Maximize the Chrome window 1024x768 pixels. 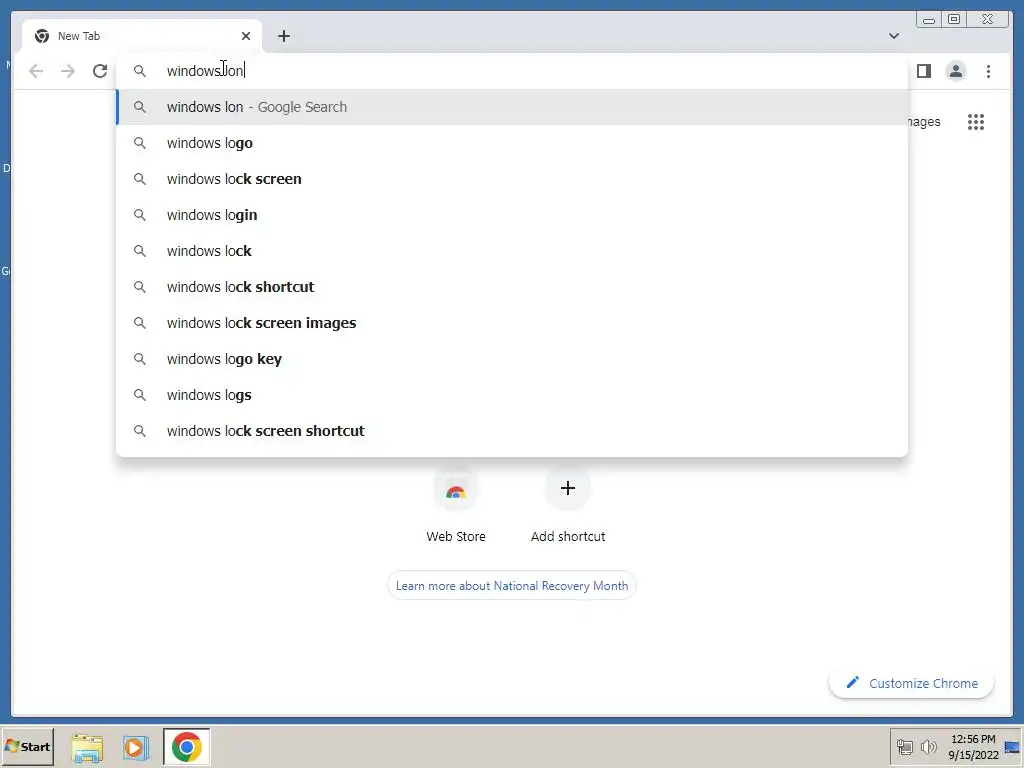point(954,20)
